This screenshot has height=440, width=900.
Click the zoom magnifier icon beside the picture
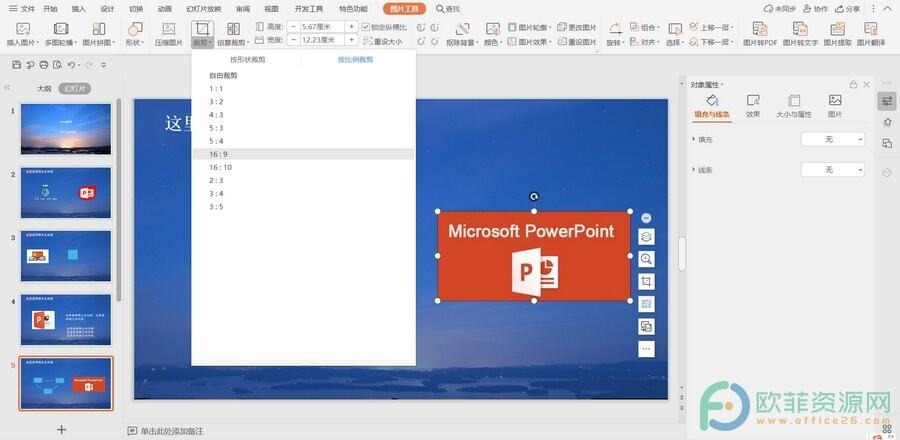[x=646, y=259]
